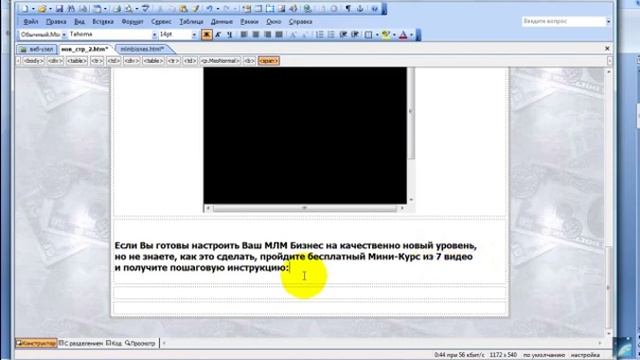The width and height of the screenshot is (640, 360).
Task: Save the page using the floppy disk icon
Action: pyautogui.click(x=60, y=9)
